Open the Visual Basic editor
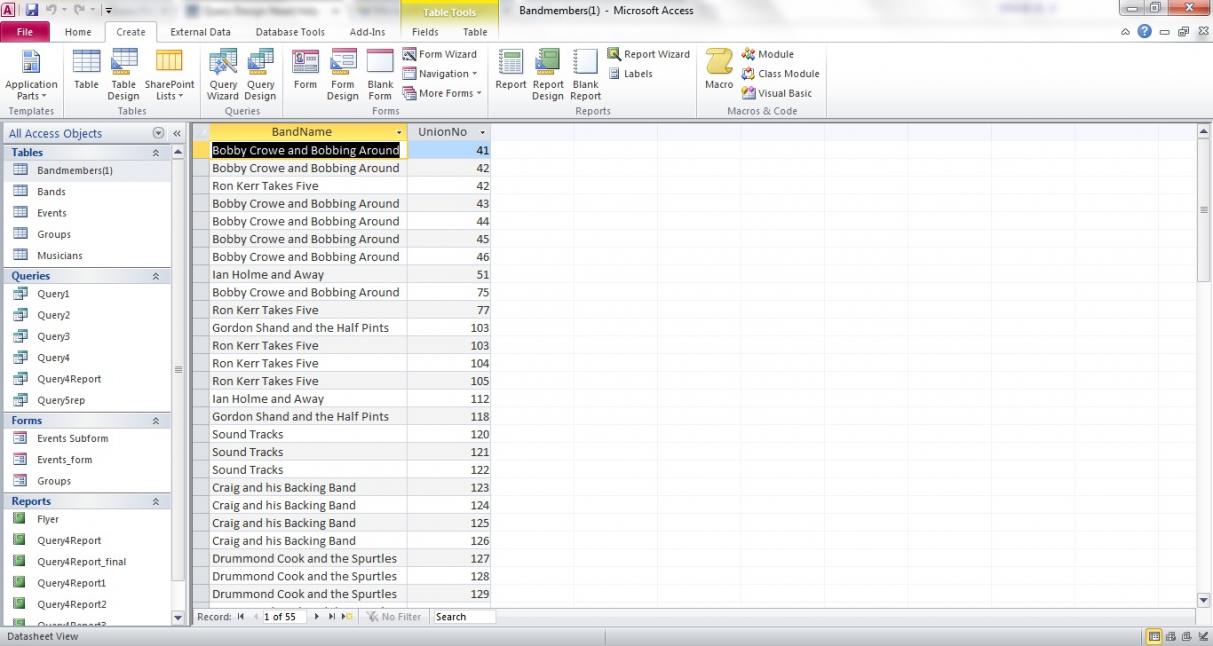 [777, 93]
